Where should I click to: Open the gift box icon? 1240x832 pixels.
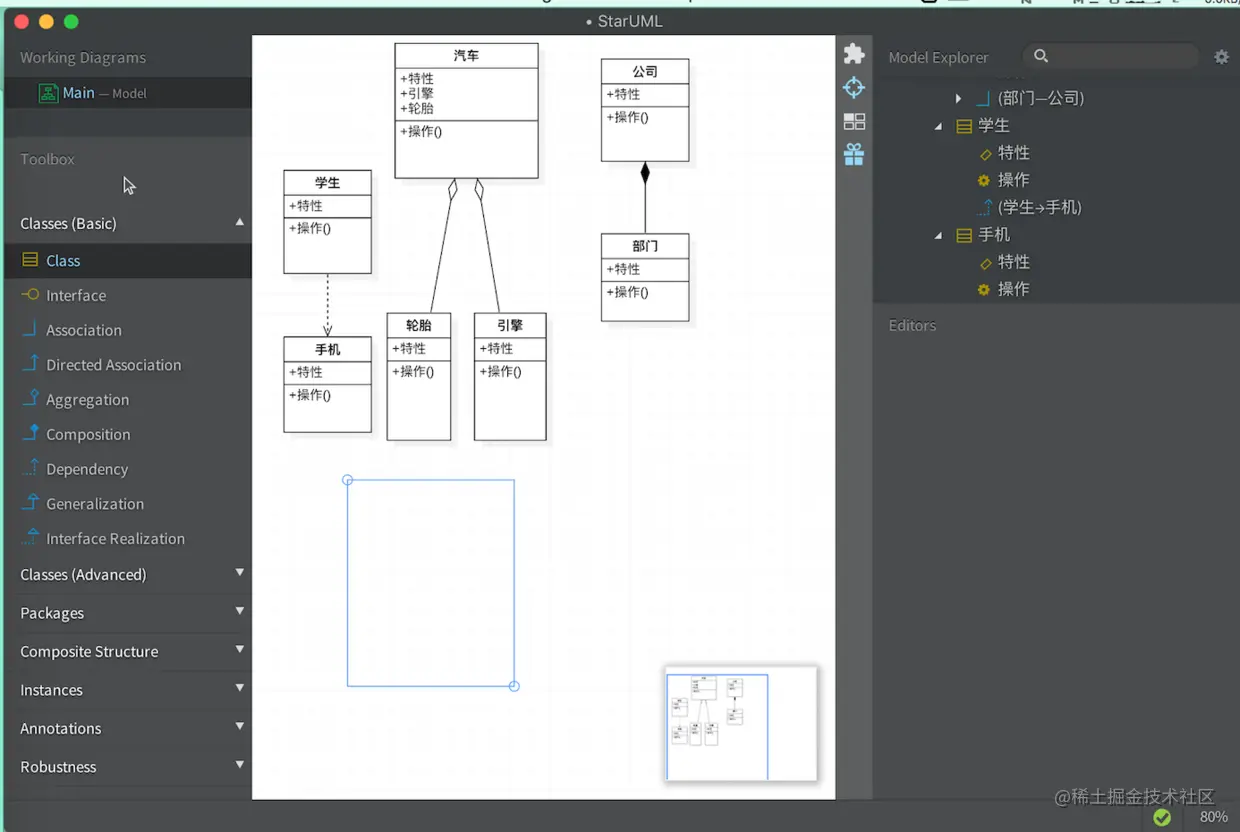854,154
